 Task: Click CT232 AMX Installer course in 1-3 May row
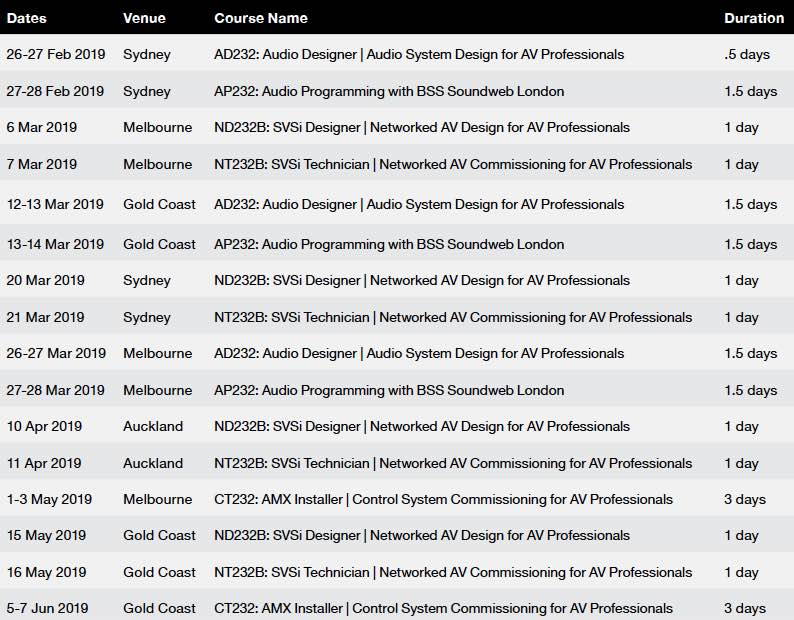click(x=443, y=499)
